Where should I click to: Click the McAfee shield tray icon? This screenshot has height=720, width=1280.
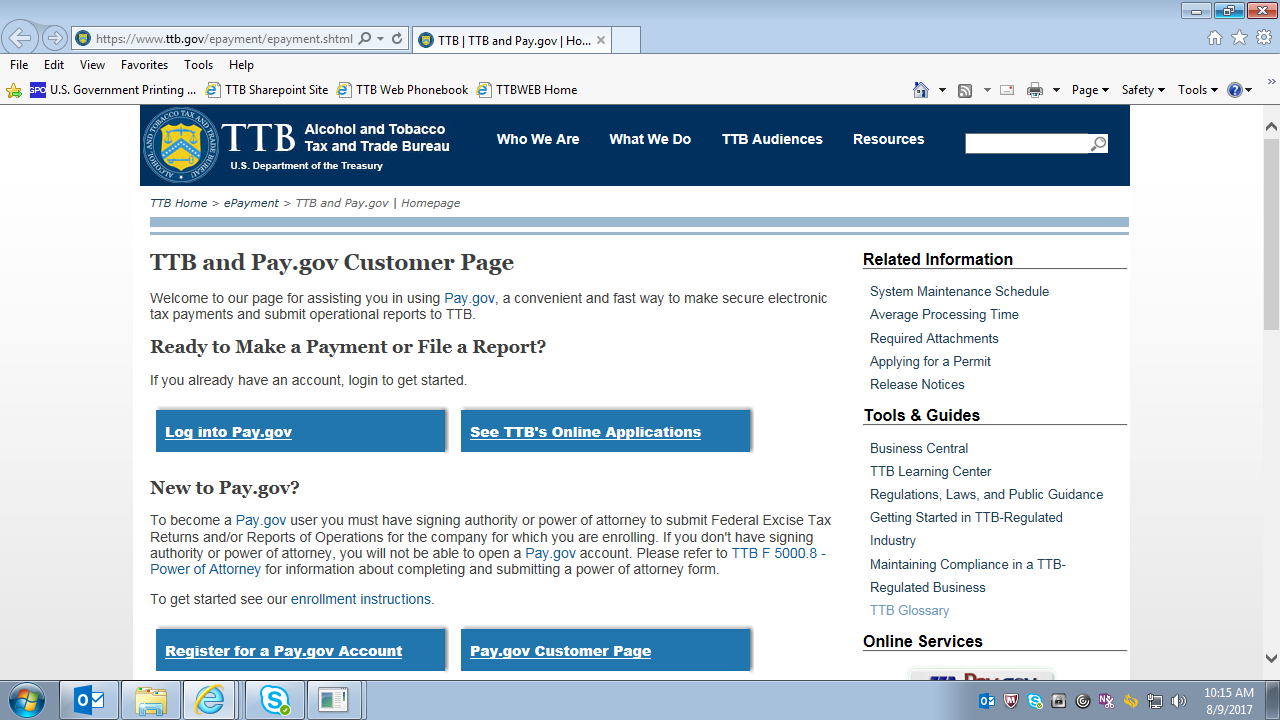(x=1011, y=701)
